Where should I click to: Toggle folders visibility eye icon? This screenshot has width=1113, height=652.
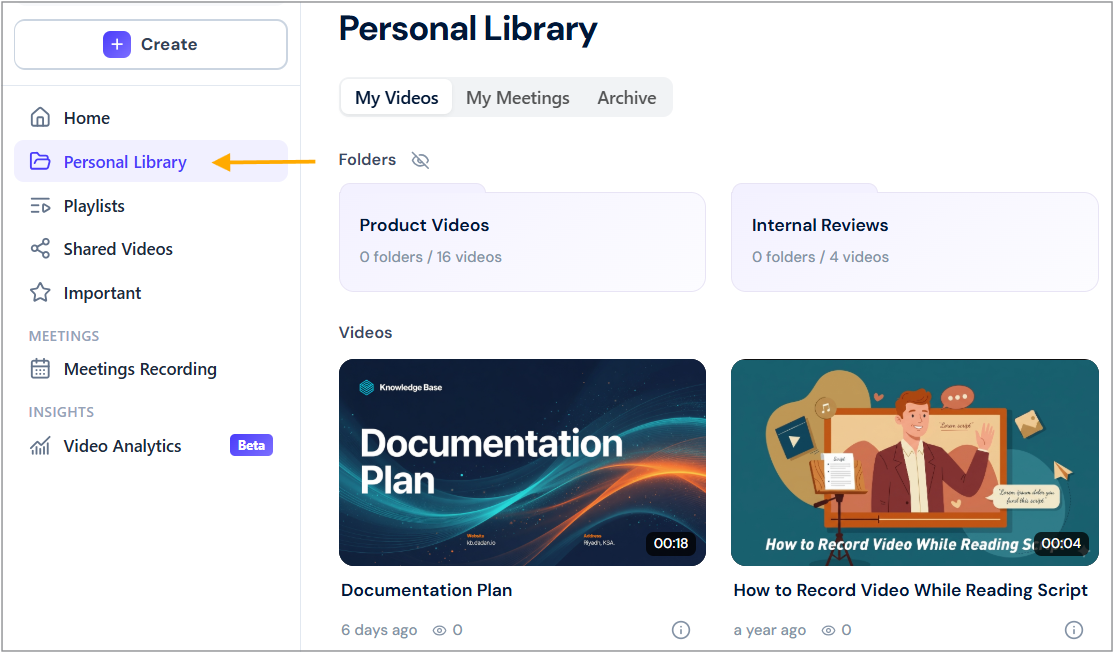click(420, 160)
